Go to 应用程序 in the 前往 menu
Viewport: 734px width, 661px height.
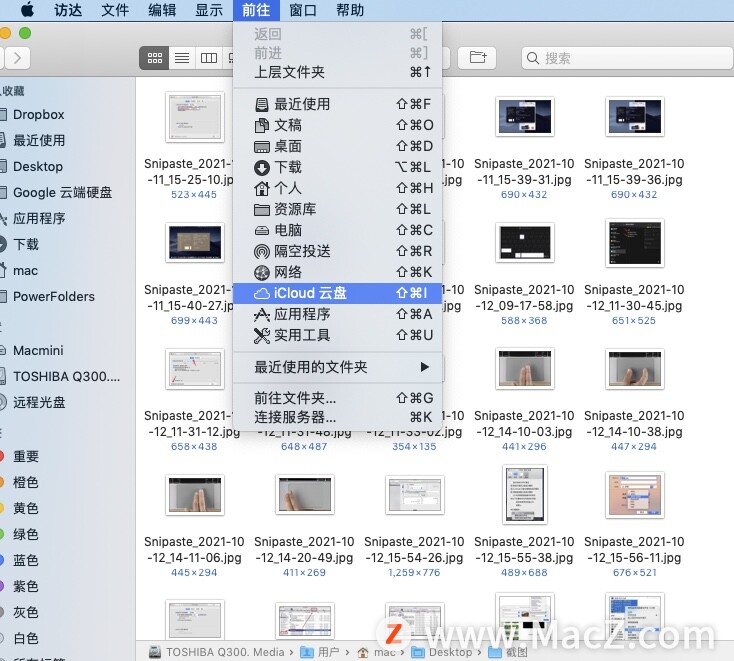pos(338,314)
